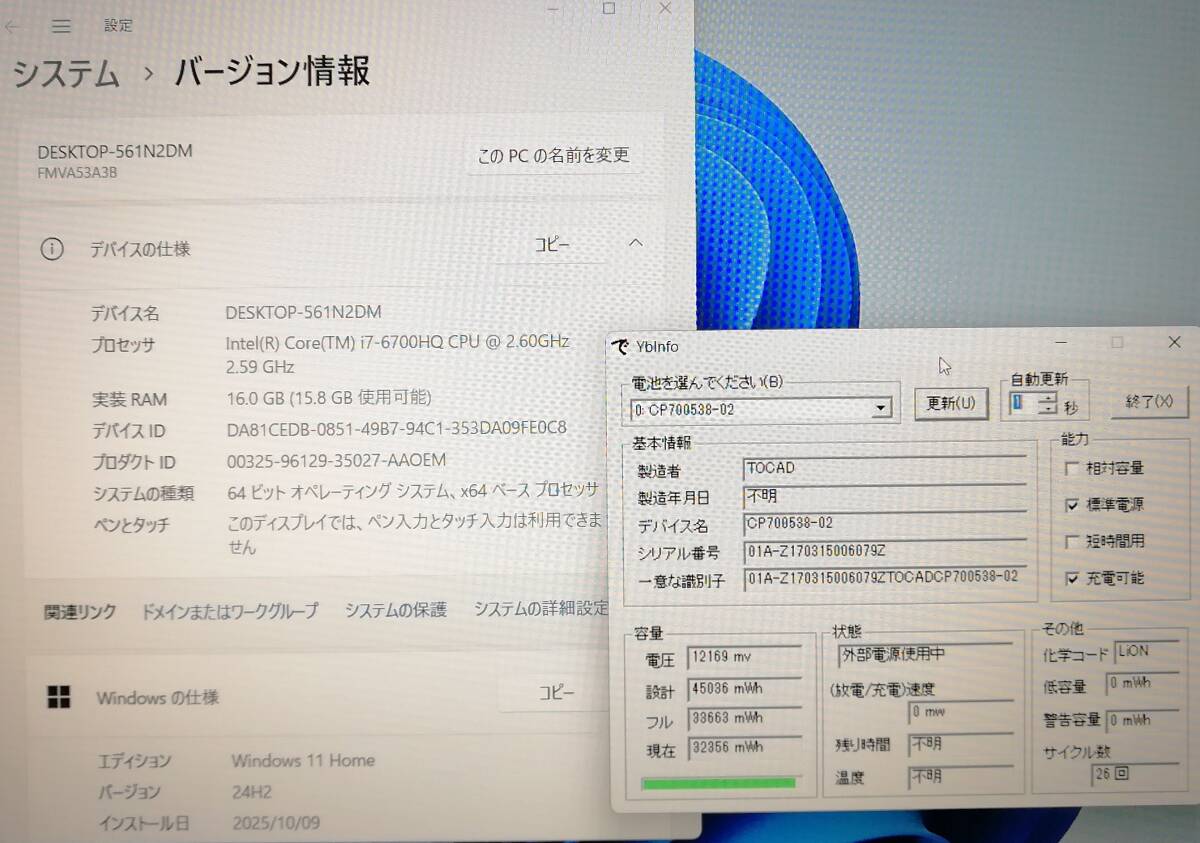Toggle 相対容量 checkbox
Screen dimensions: 1200x843
[1073, 468]
